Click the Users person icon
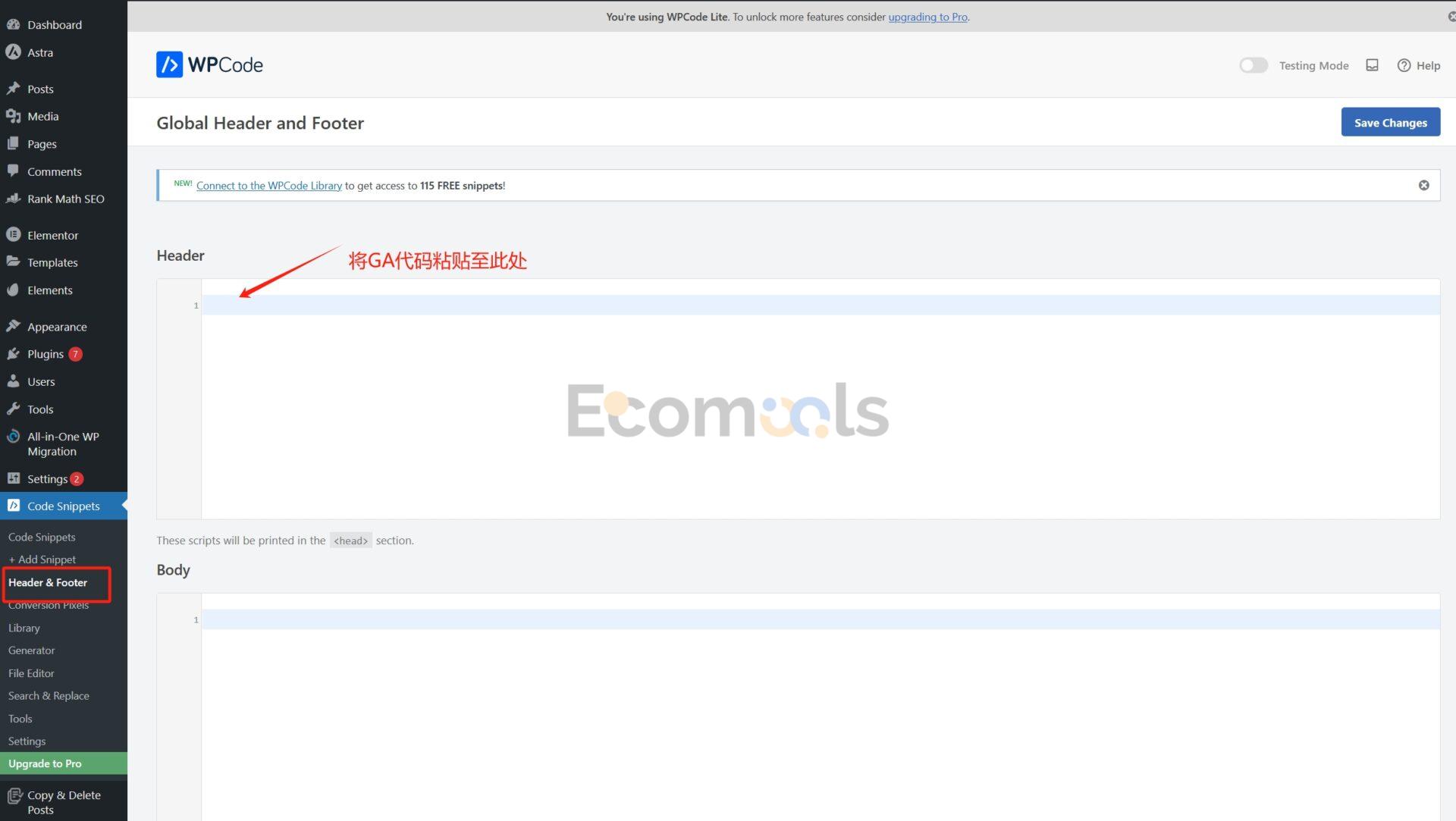The image size is (1456, 821). [13, 381]
